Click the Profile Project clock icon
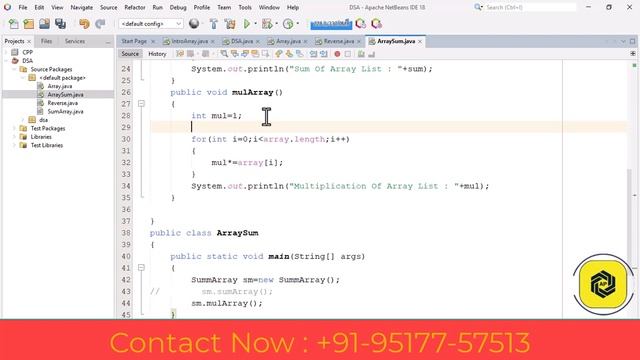Viewport: 640px width, 360px height. (288, 24)
